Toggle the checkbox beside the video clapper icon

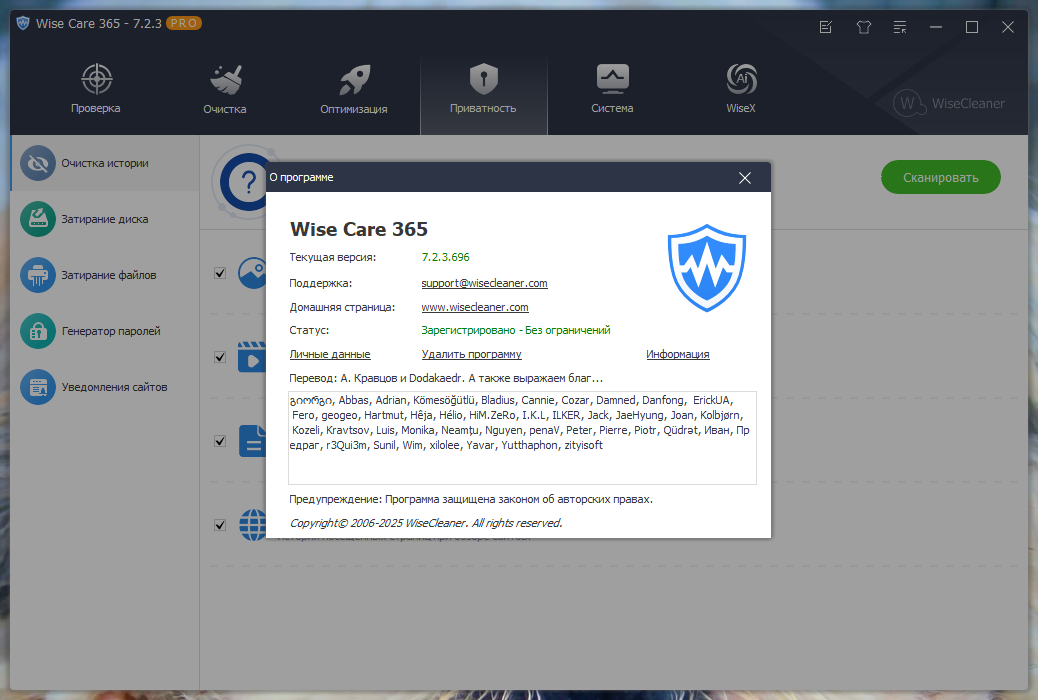[x=220, y=357]
